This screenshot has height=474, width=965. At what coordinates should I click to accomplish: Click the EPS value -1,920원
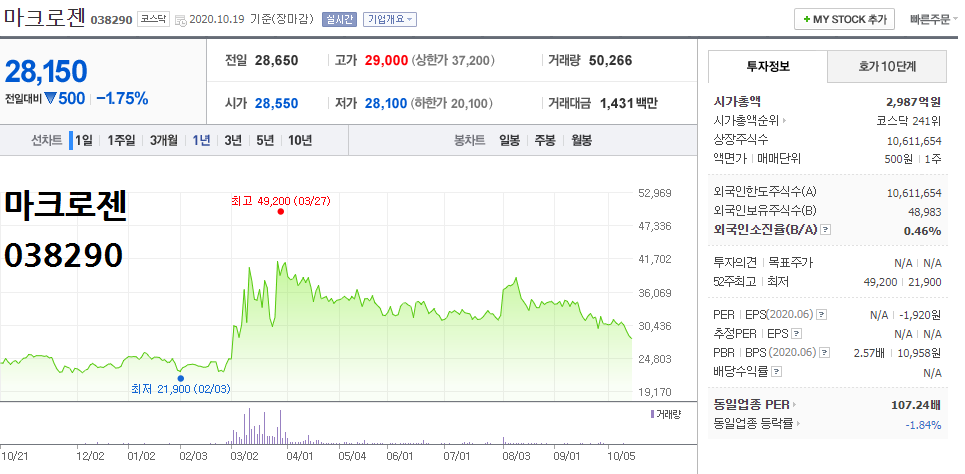pyautogui.click(x=920, y=315)
